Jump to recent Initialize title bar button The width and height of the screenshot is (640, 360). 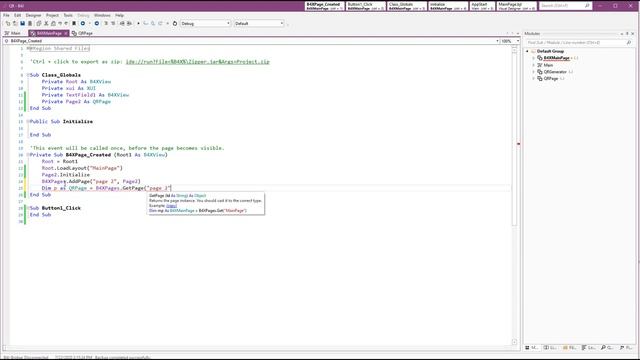[448, 6]
